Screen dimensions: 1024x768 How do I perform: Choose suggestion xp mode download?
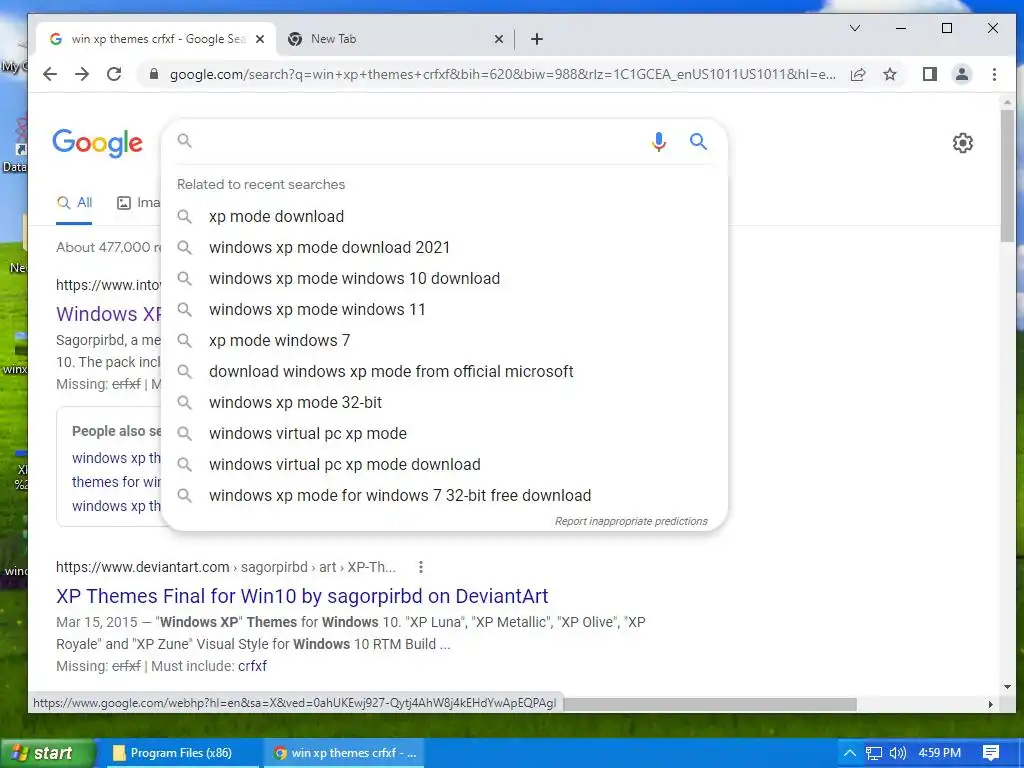(444, 216)
